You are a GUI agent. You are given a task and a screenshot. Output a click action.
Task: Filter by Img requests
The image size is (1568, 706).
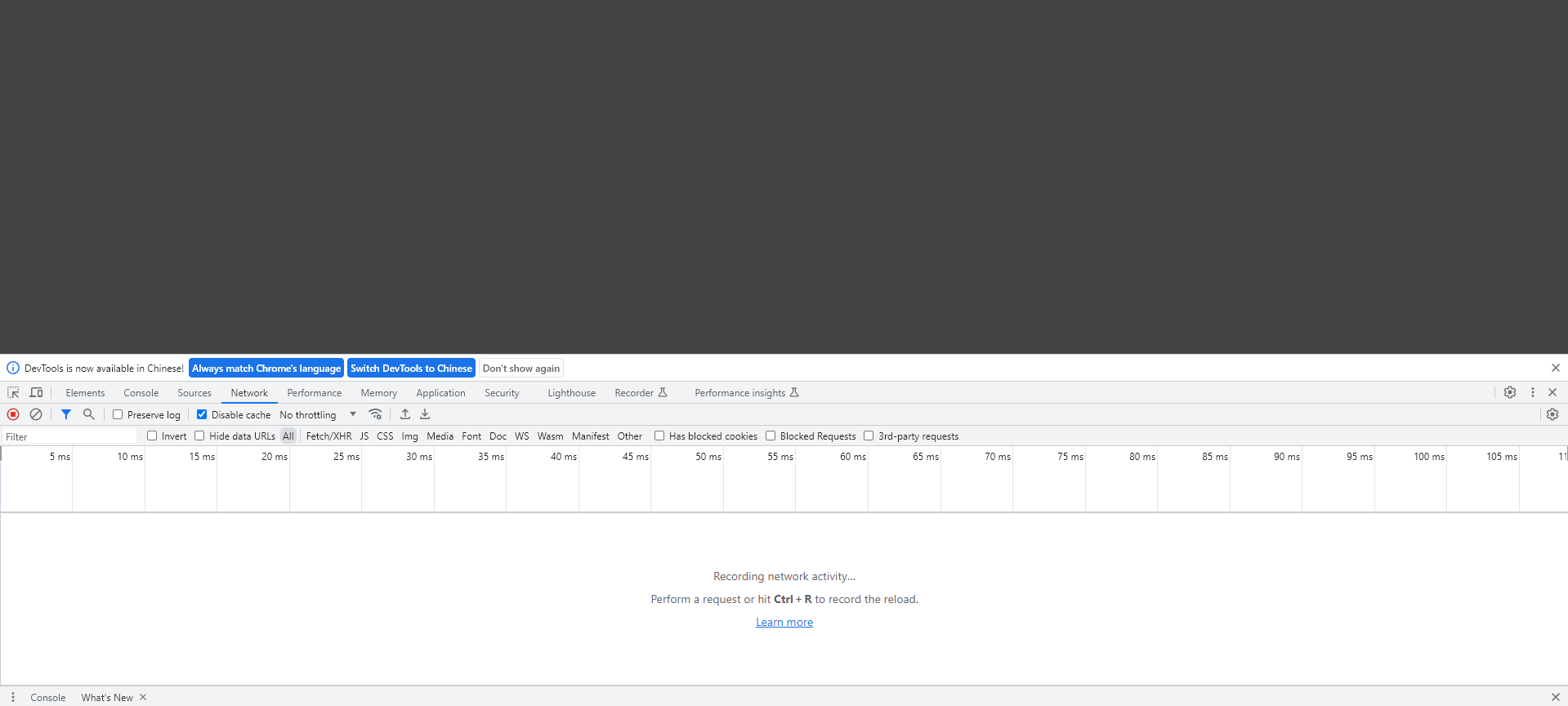[410, 436]
